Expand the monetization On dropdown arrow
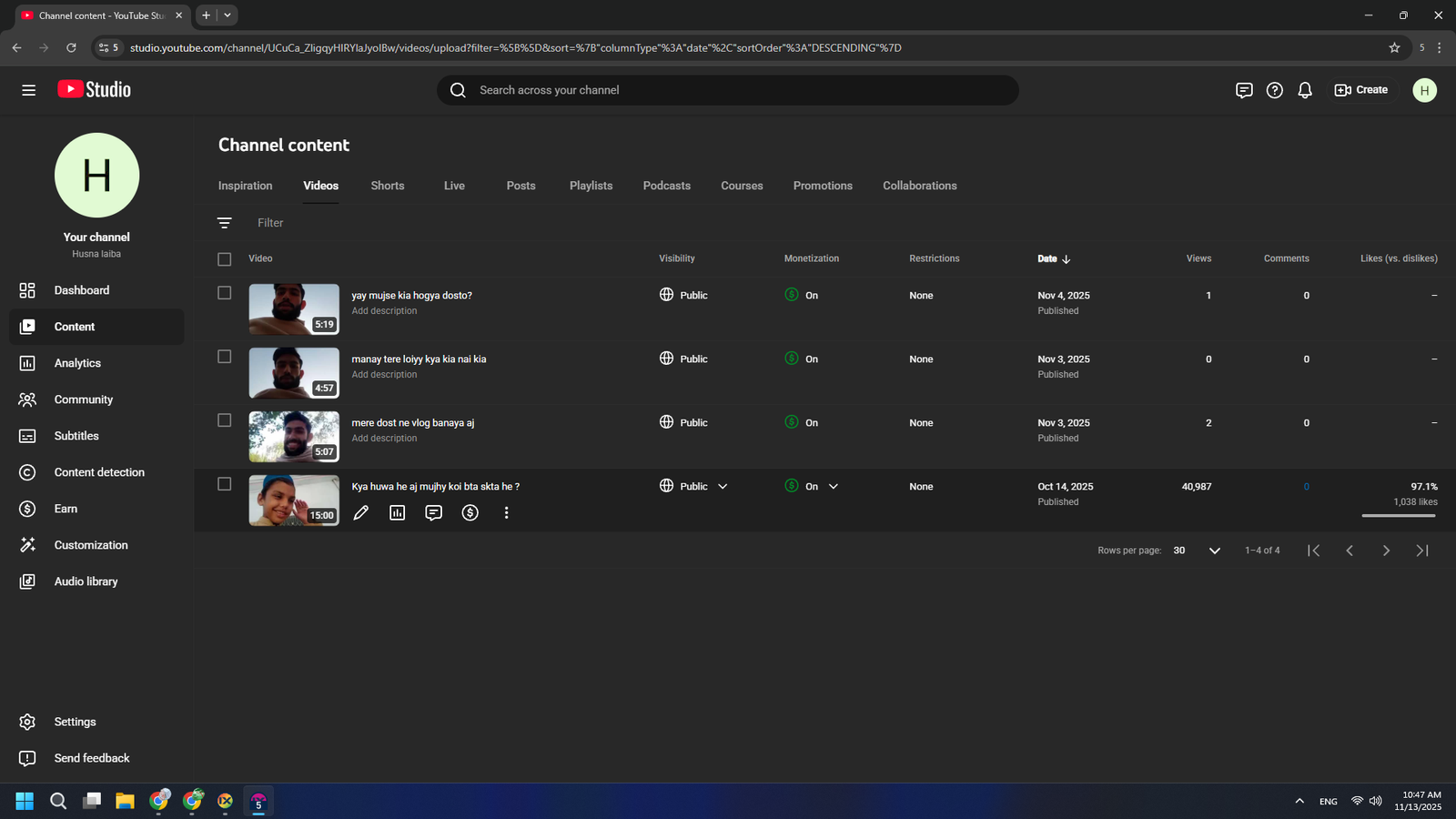The width and height of the screenshot is (1456, 819). tap(834, 487)
